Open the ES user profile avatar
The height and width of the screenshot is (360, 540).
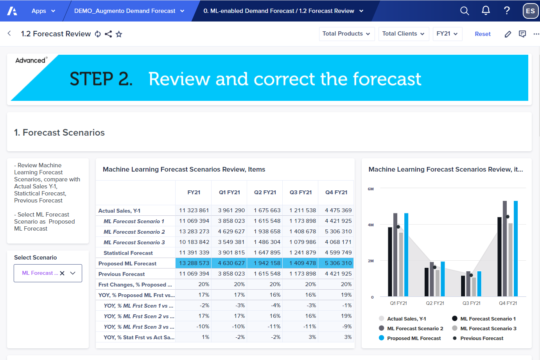[530, 11]
